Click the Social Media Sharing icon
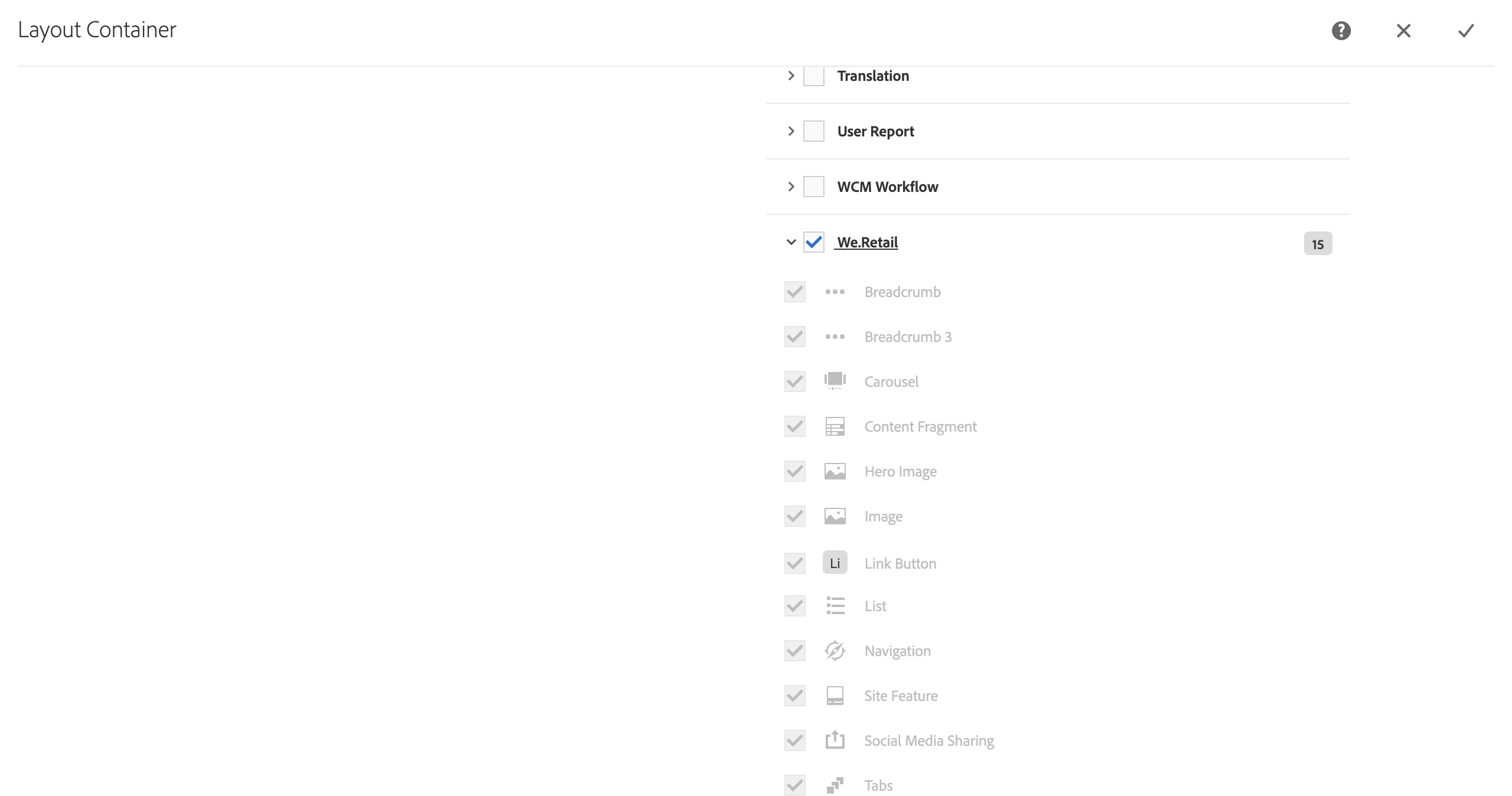1512x796 pixels. click(x=835, y=740)
